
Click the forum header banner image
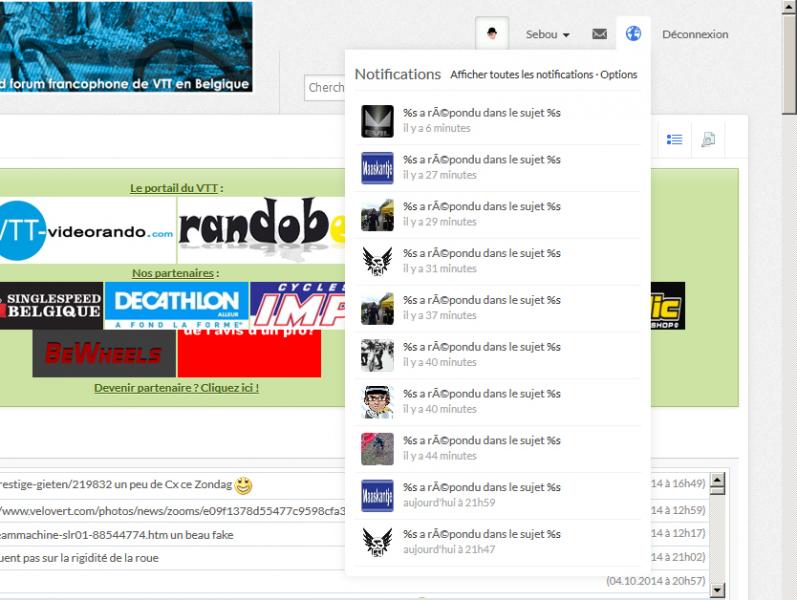126,47
